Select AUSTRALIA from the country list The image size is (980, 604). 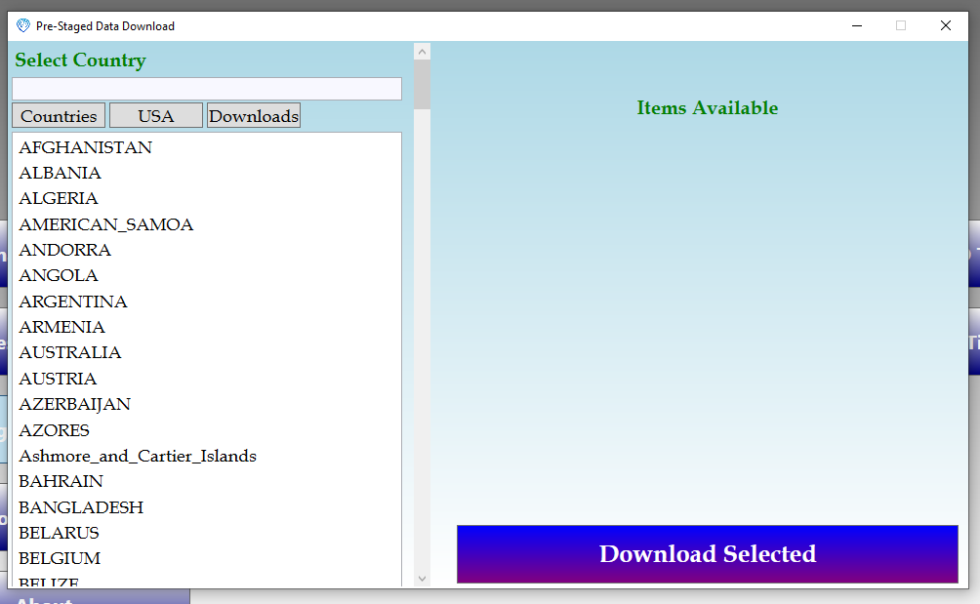point(70,352)
